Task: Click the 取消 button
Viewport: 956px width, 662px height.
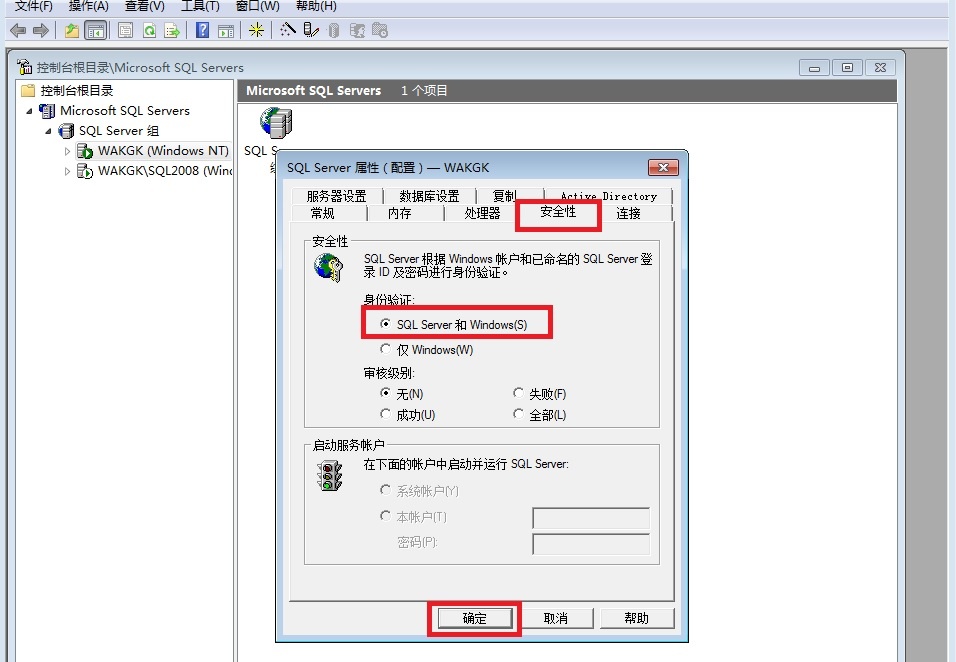Action: [x=556, y=618]
